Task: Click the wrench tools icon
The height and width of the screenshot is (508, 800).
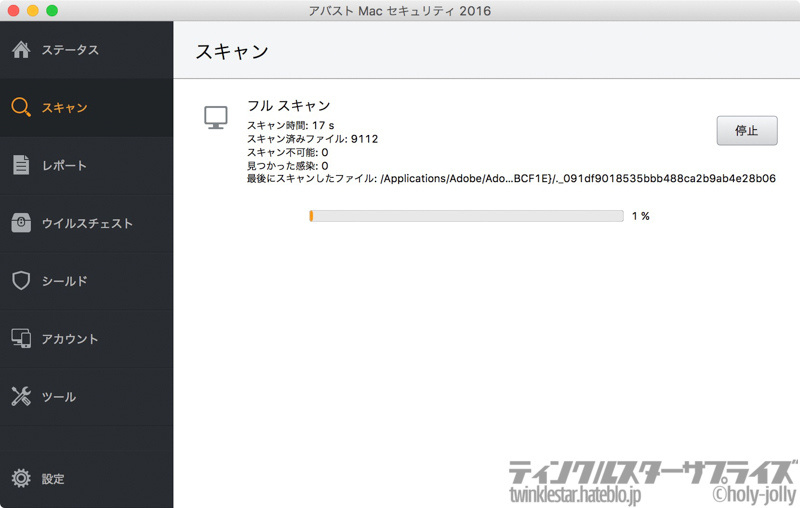Action: click(21, 396)
